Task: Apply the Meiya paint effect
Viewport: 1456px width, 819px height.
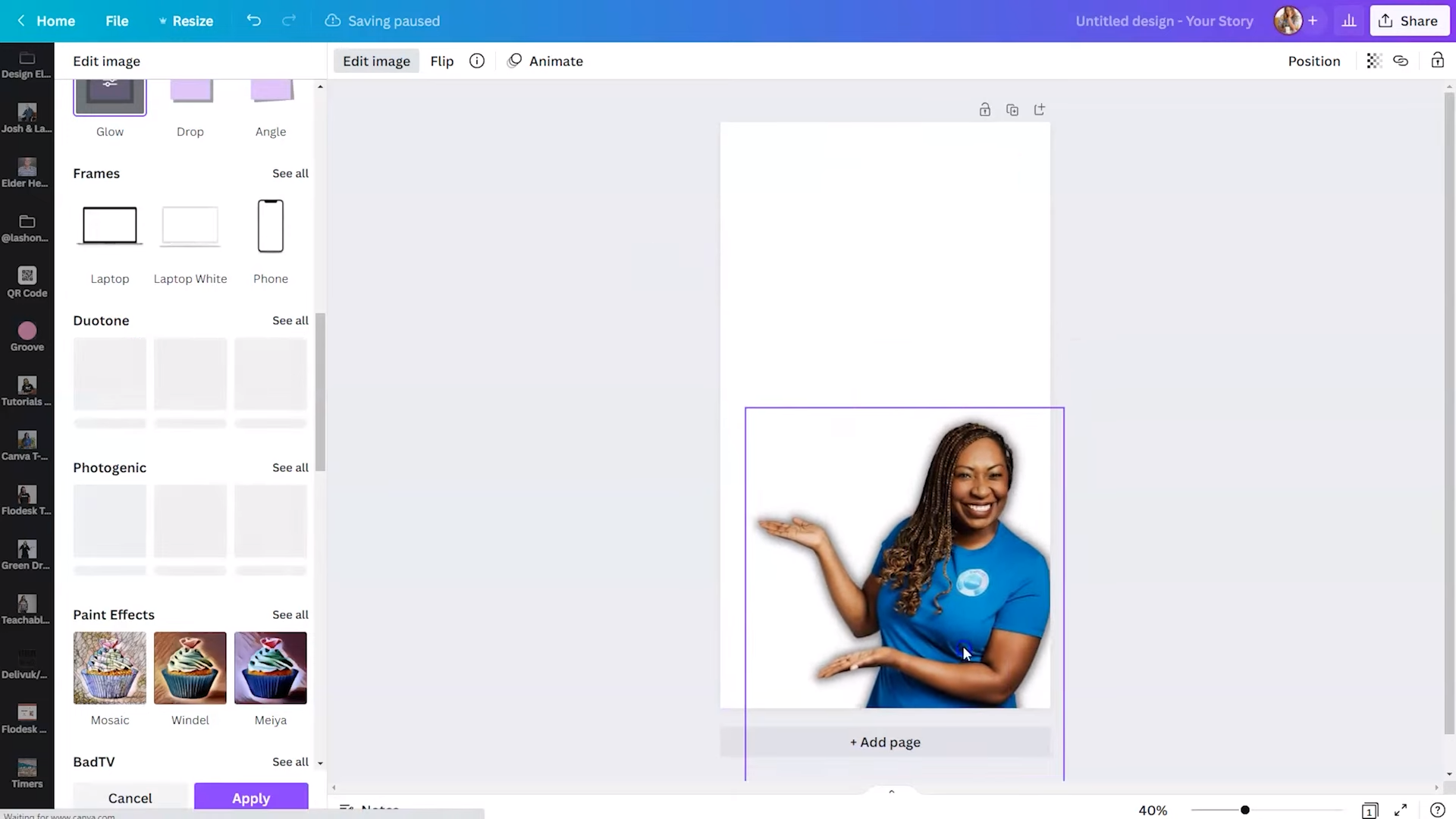Action: click(x=271, y=668)
